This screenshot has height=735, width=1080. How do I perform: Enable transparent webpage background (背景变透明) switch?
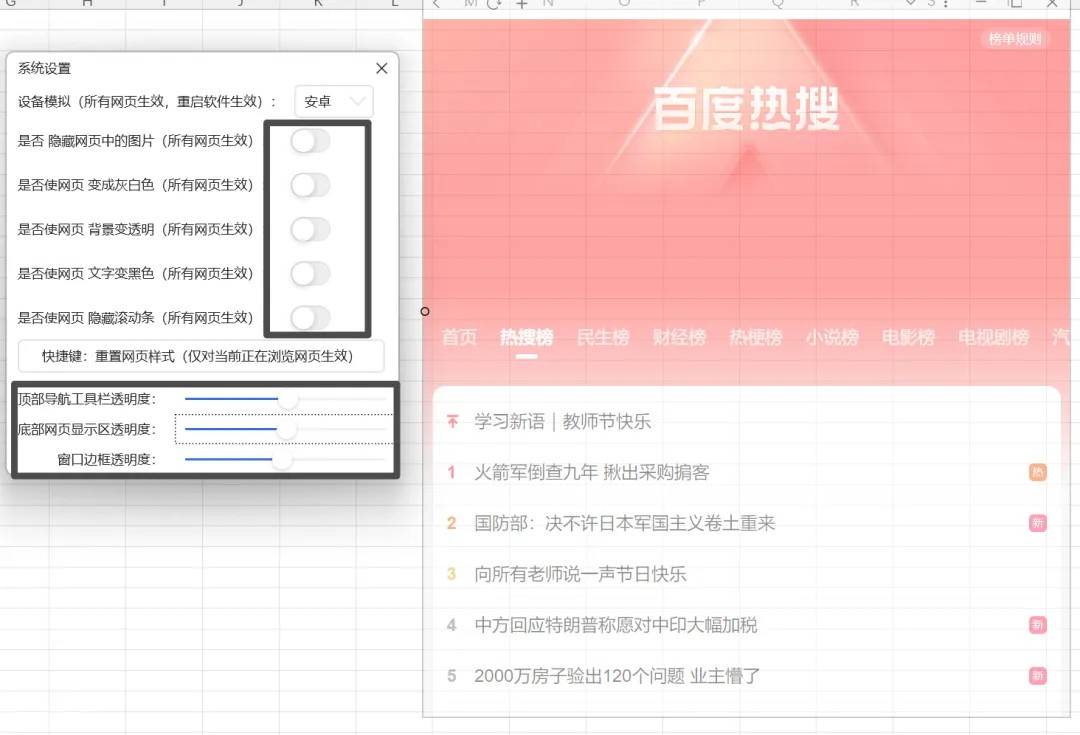click(310, 229)
